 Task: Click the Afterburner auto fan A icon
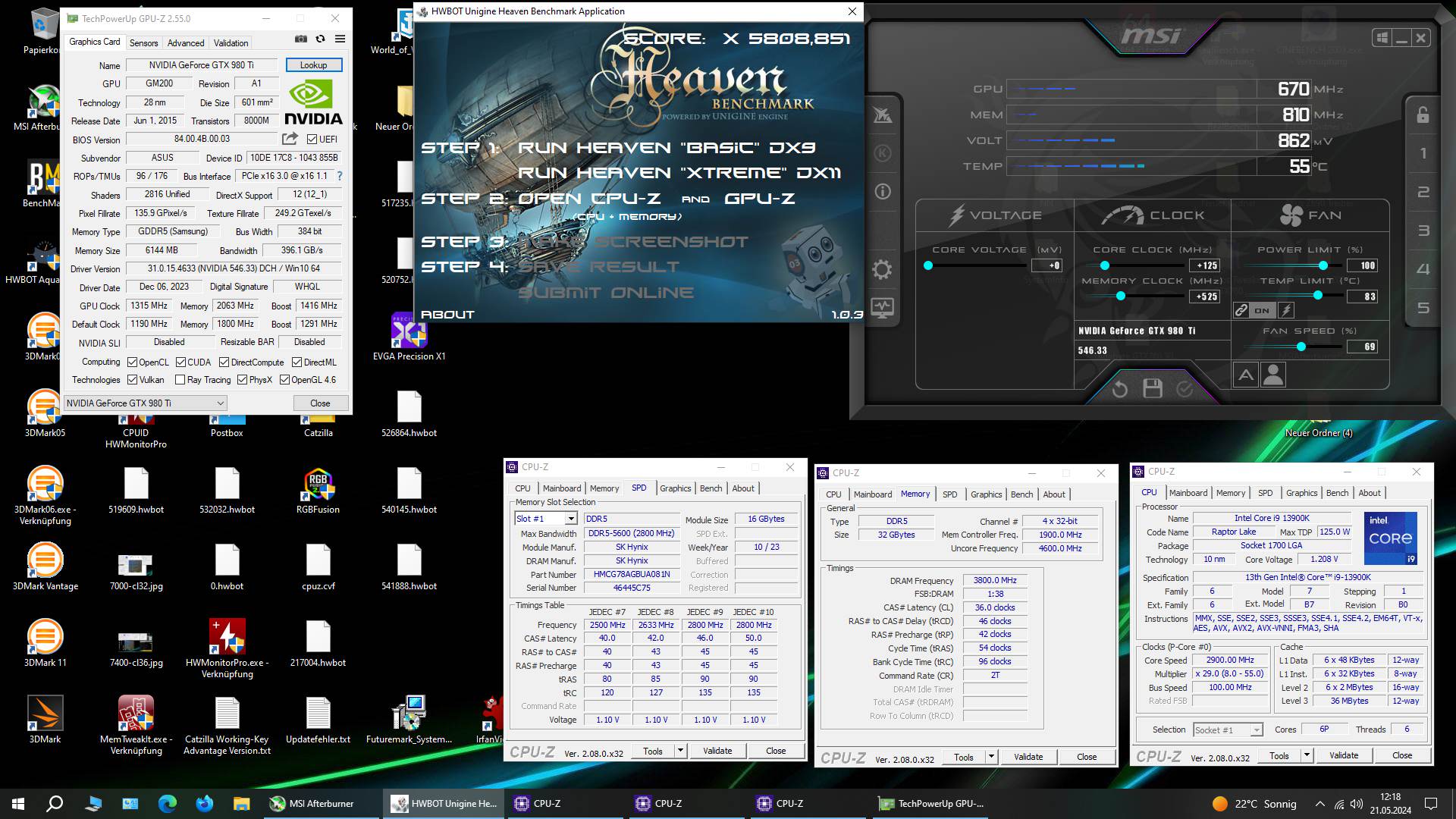(1245, 375)
